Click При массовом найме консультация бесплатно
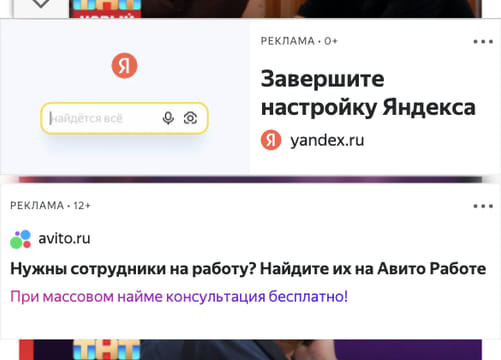This screenshot has height=360, width=501. click(179, 296)
